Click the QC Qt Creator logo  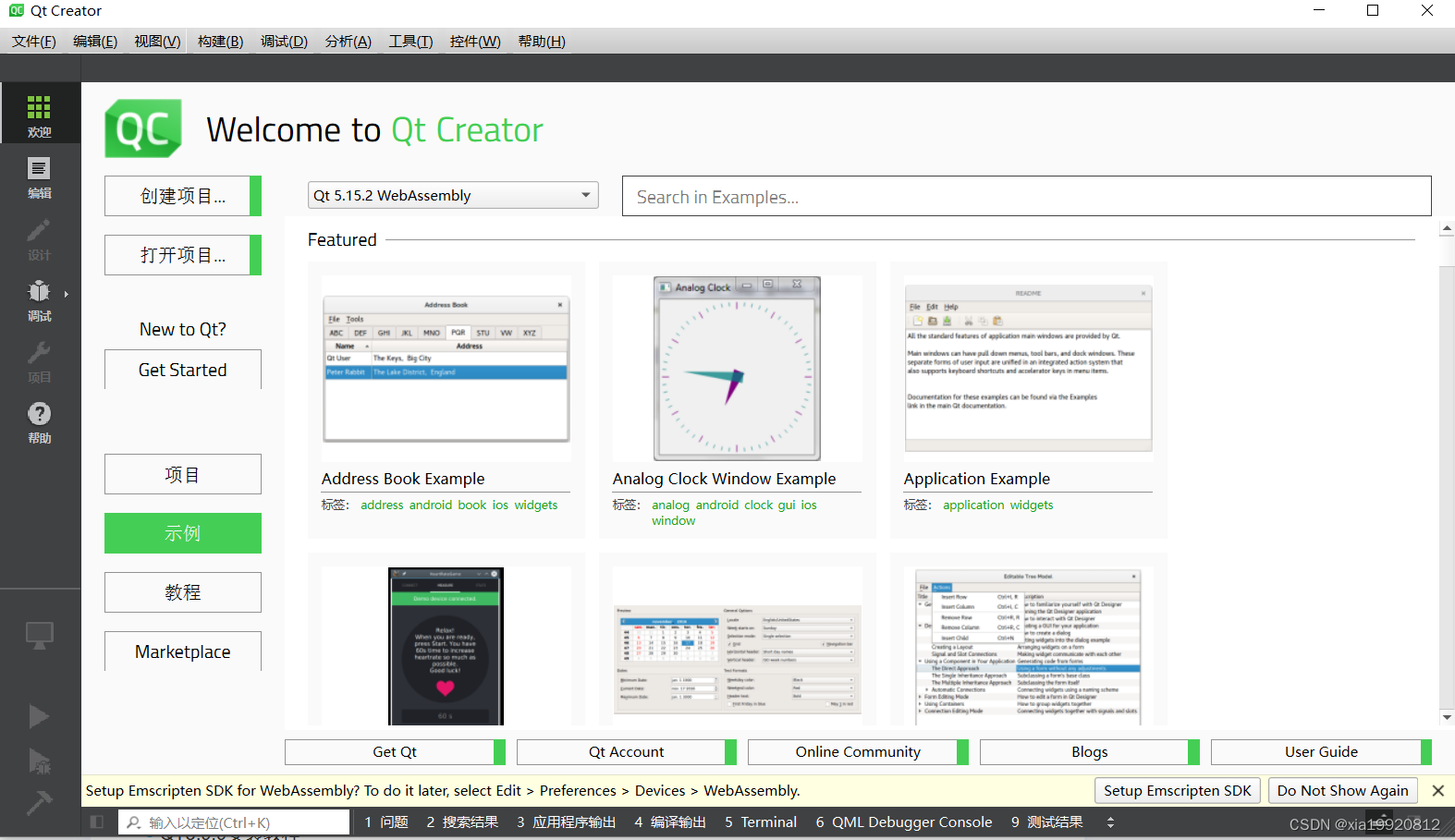point(143,129)
